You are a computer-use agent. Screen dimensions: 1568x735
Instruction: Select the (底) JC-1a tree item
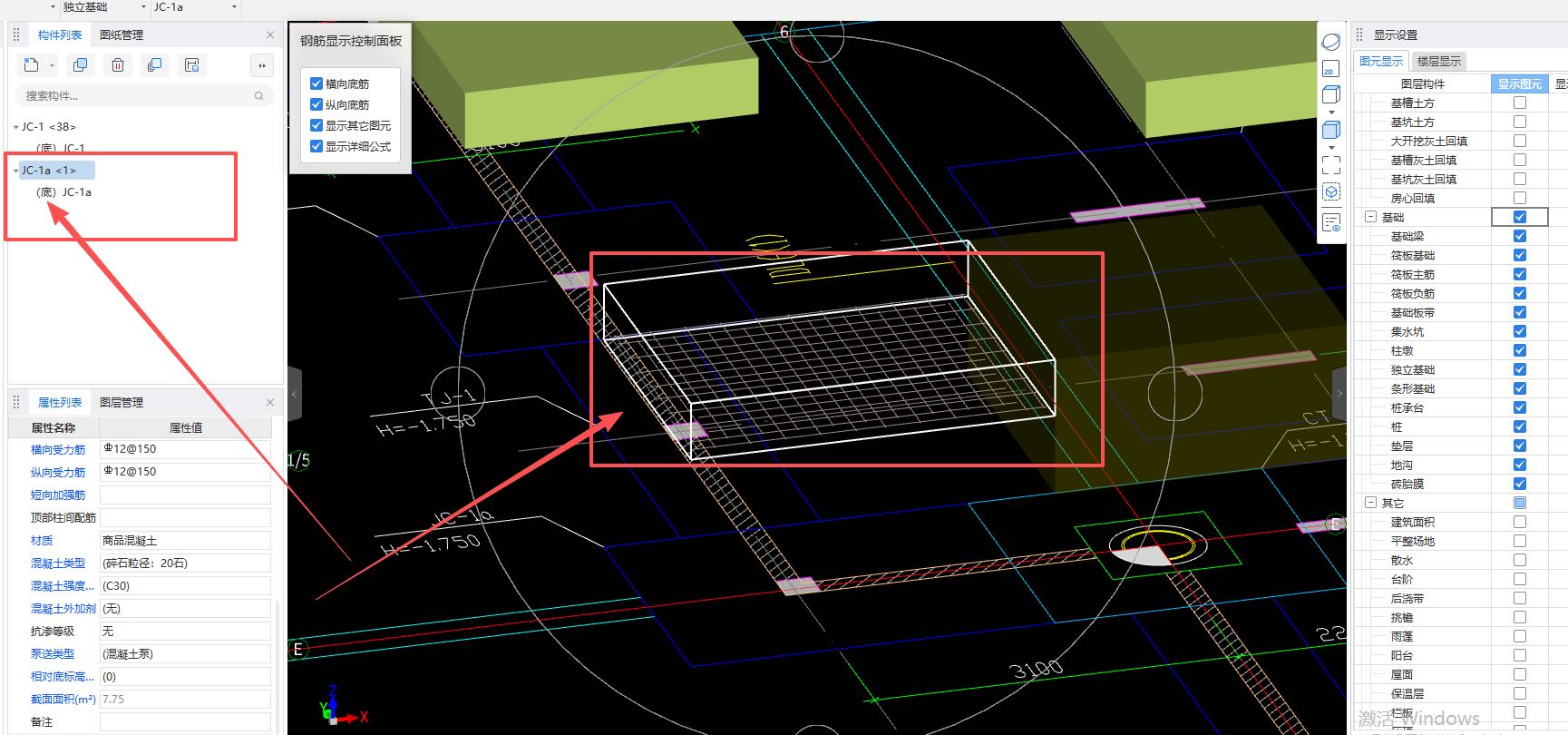click(x=63, y=192)
